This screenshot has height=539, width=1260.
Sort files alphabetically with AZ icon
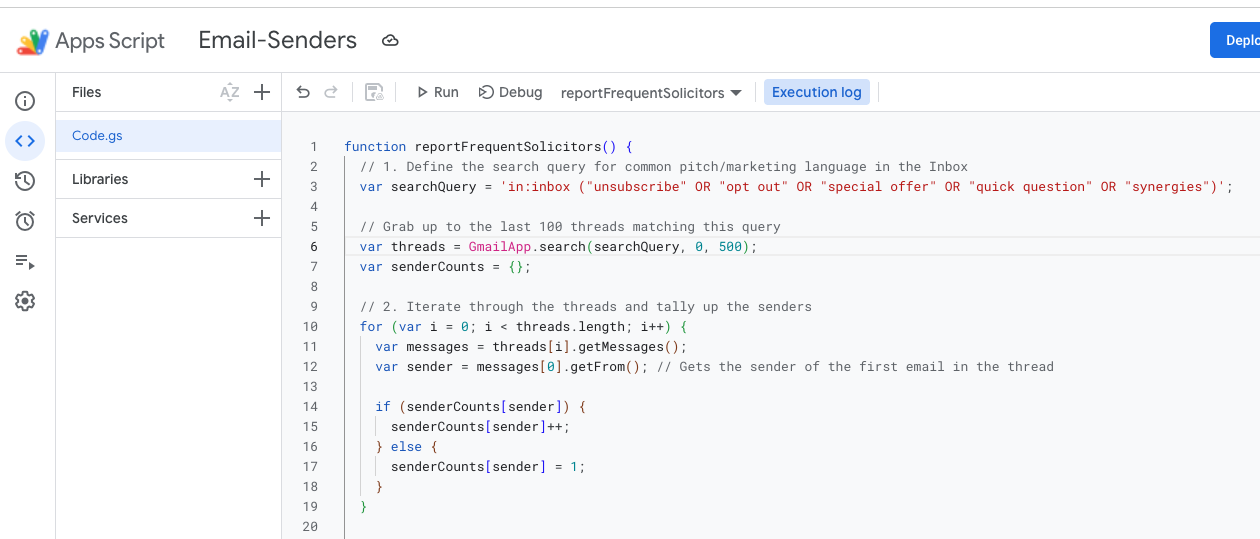coord(230,92)
